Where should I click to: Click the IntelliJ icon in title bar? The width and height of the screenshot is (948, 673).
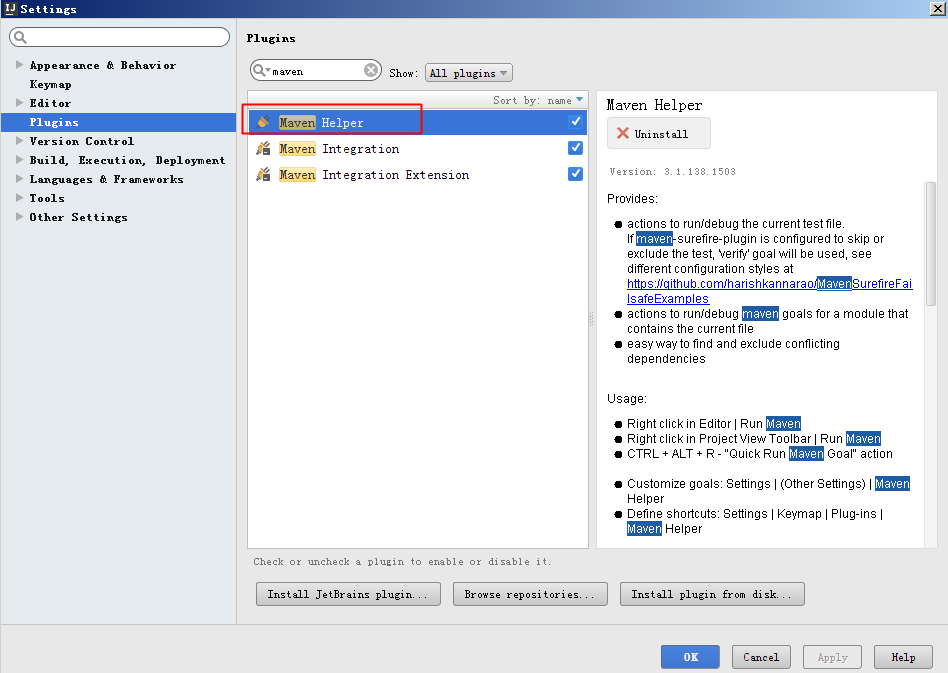pyautogui.click(x=10, y=8)
